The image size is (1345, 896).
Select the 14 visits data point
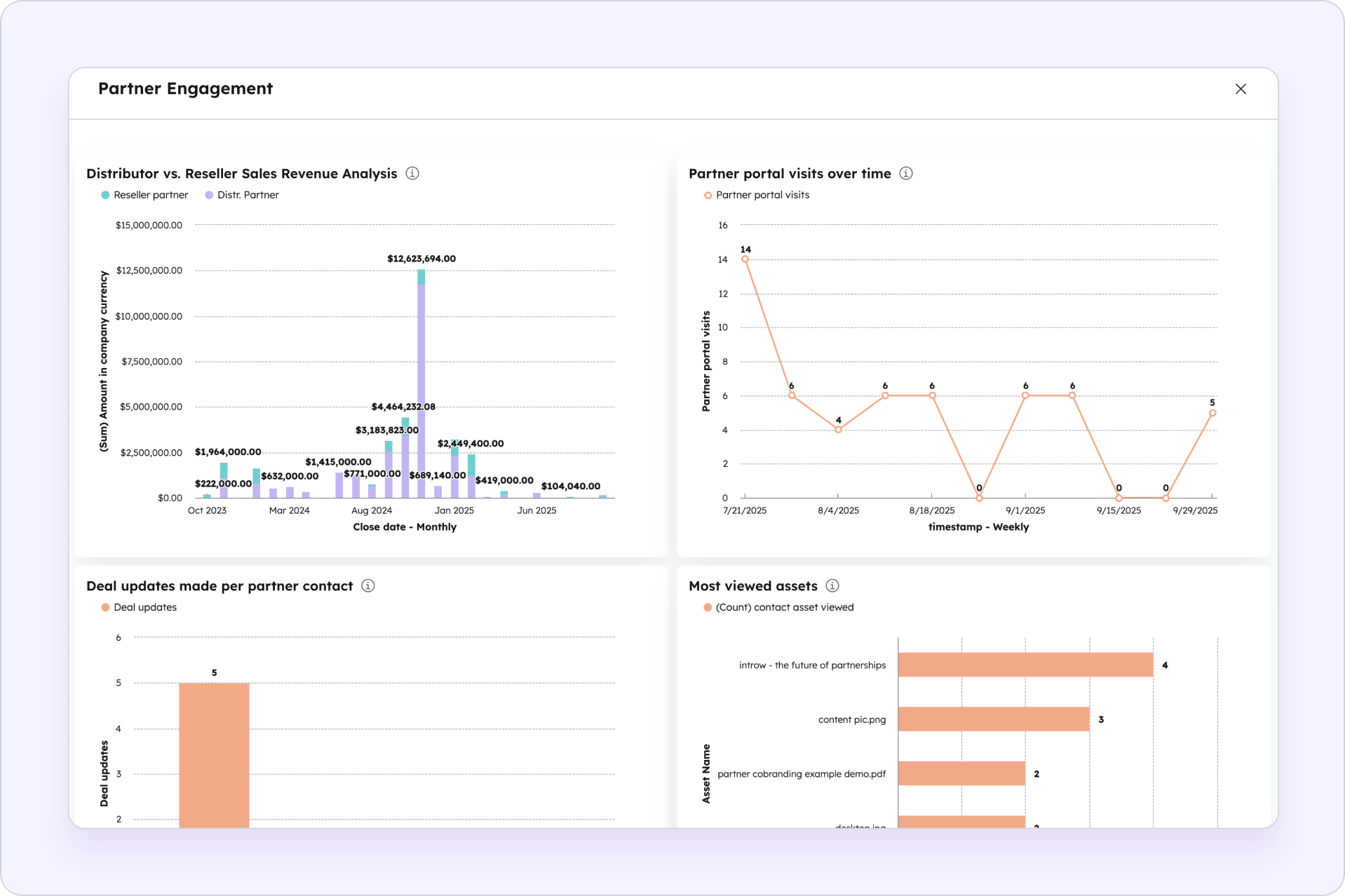[745, 259]
